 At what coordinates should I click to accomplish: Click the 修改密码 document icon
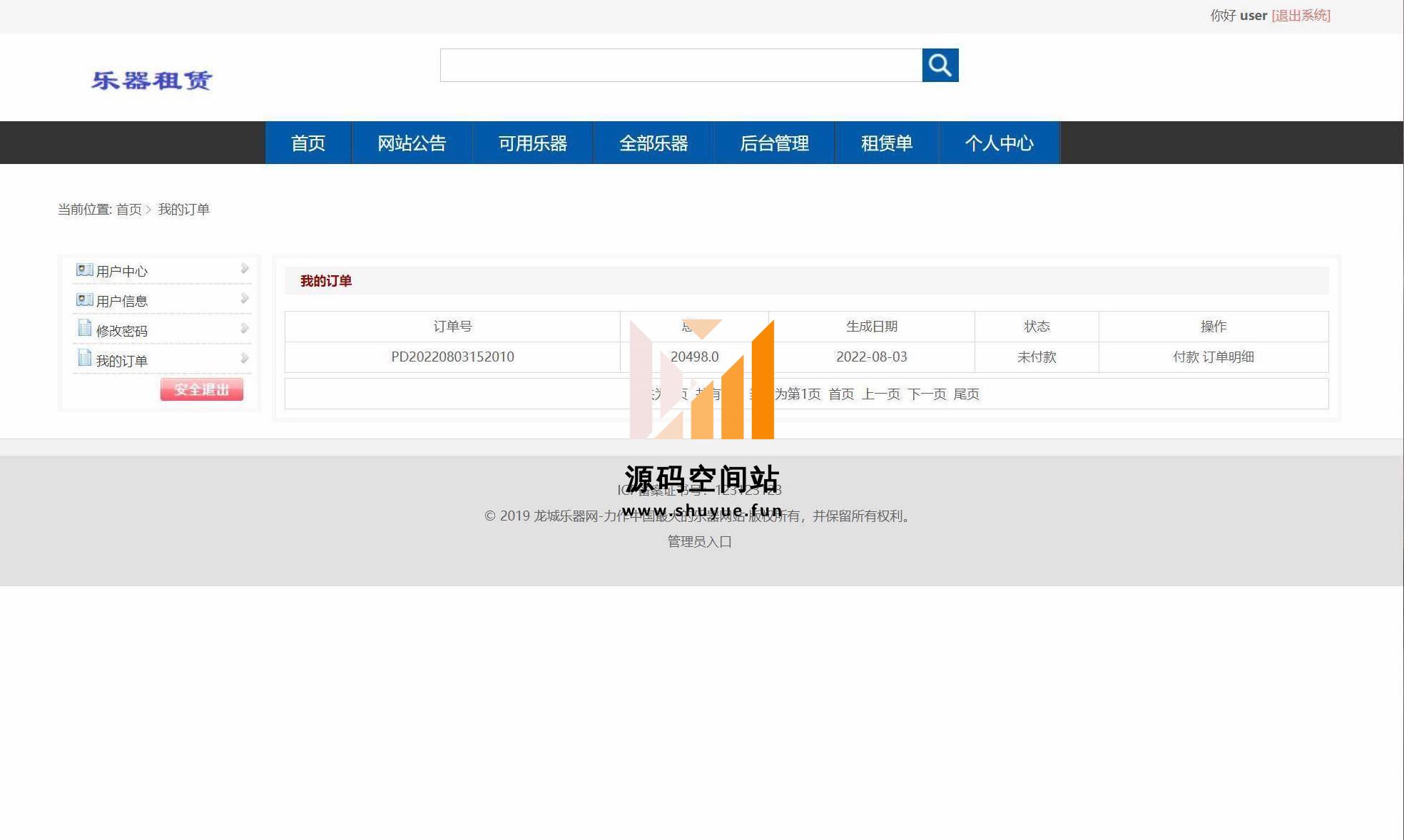[x=84, y=328]
